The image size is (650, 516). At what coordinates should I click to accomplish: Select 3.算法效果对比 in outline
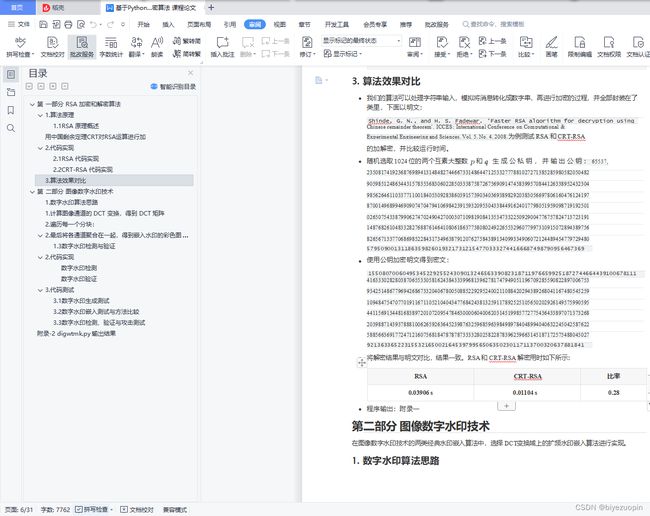pyautogui.click(x=114, y=180)
